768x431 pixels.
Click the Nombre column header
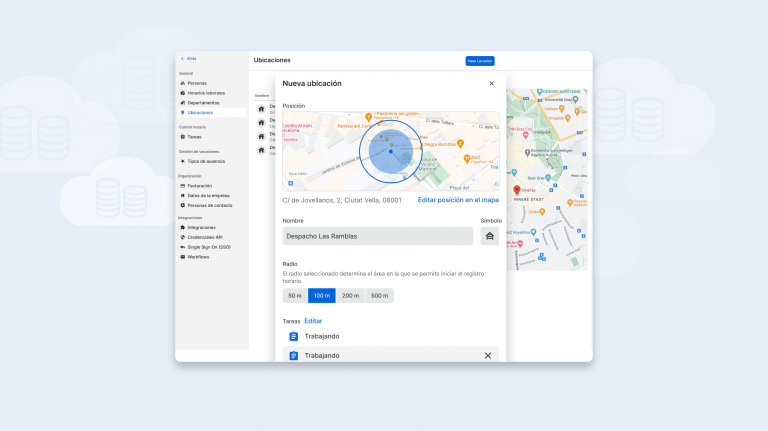pos(262,96)
